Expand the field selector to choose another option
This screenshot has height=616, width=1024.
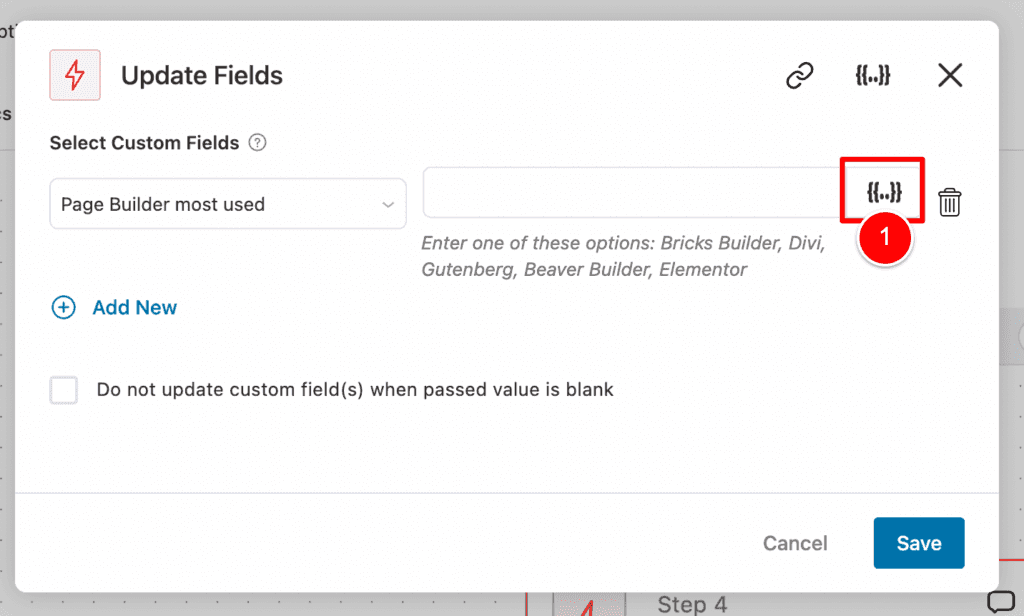(227, 203)
